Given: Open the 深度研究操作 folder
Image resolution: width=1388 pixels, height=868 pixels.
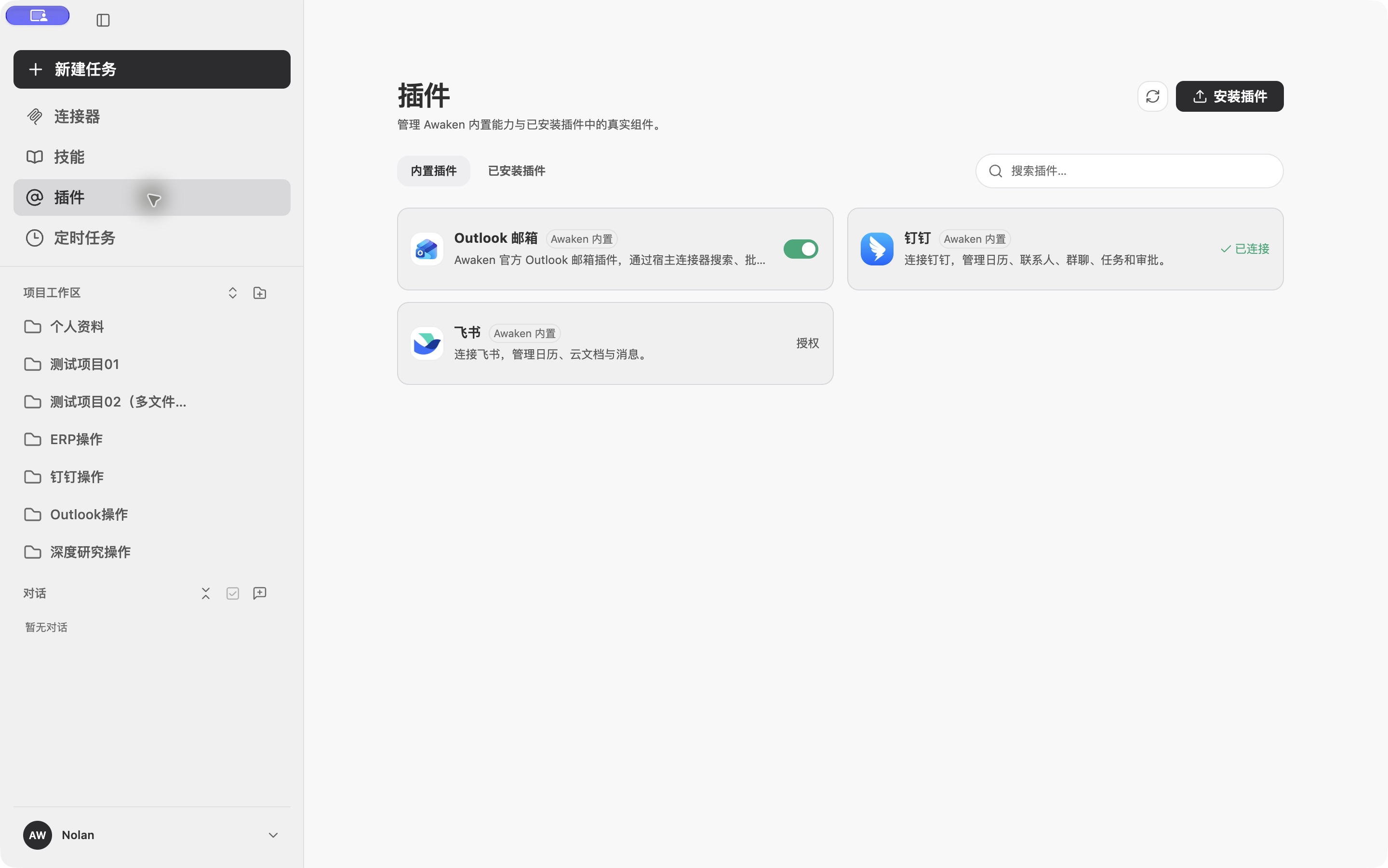Looking at the screenshot, I should tap(152, 552).
